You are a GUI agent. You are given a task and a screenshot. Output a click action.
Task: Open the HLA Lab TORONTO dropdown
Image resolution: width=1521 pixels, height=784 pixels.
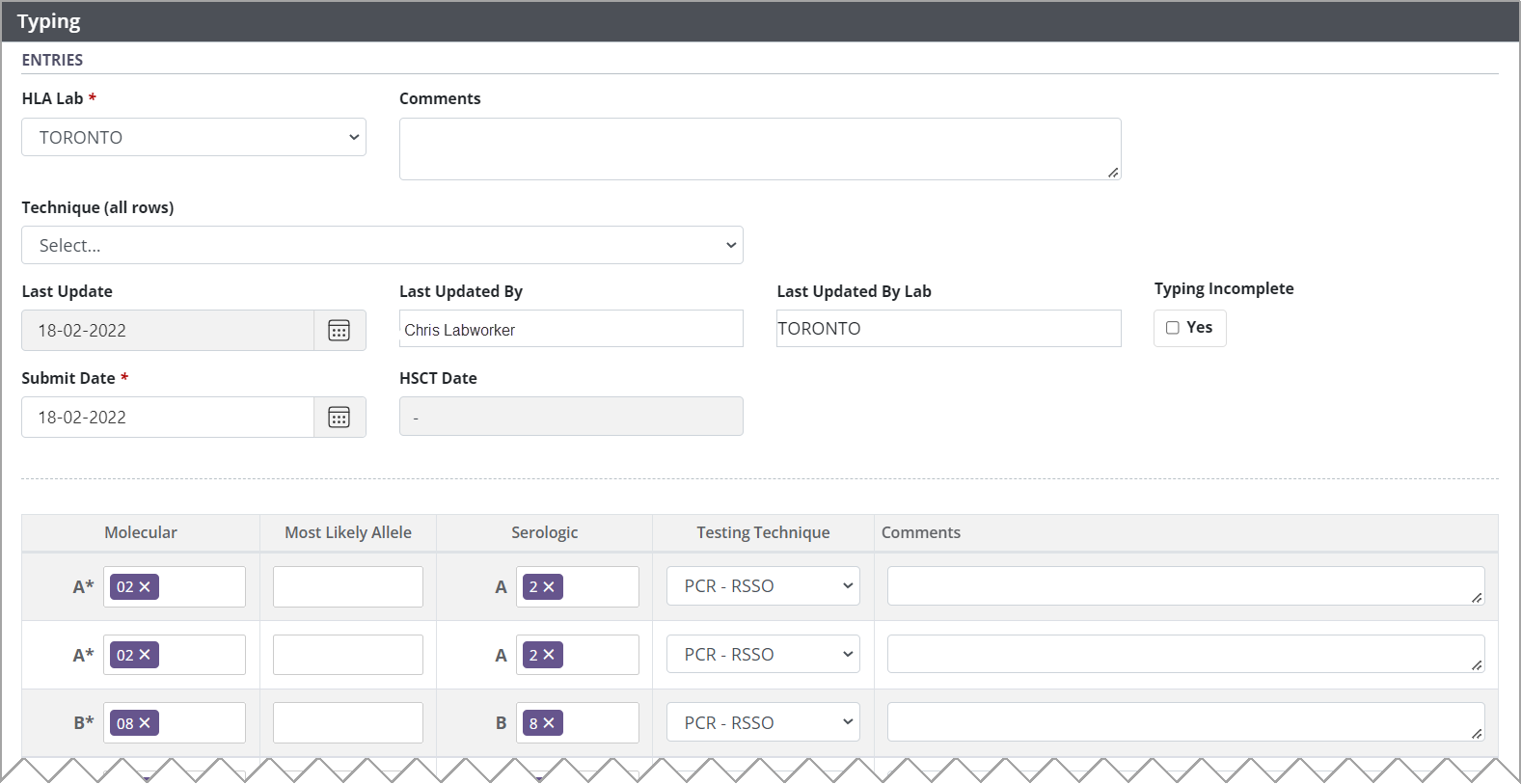(x=194, y=137)
